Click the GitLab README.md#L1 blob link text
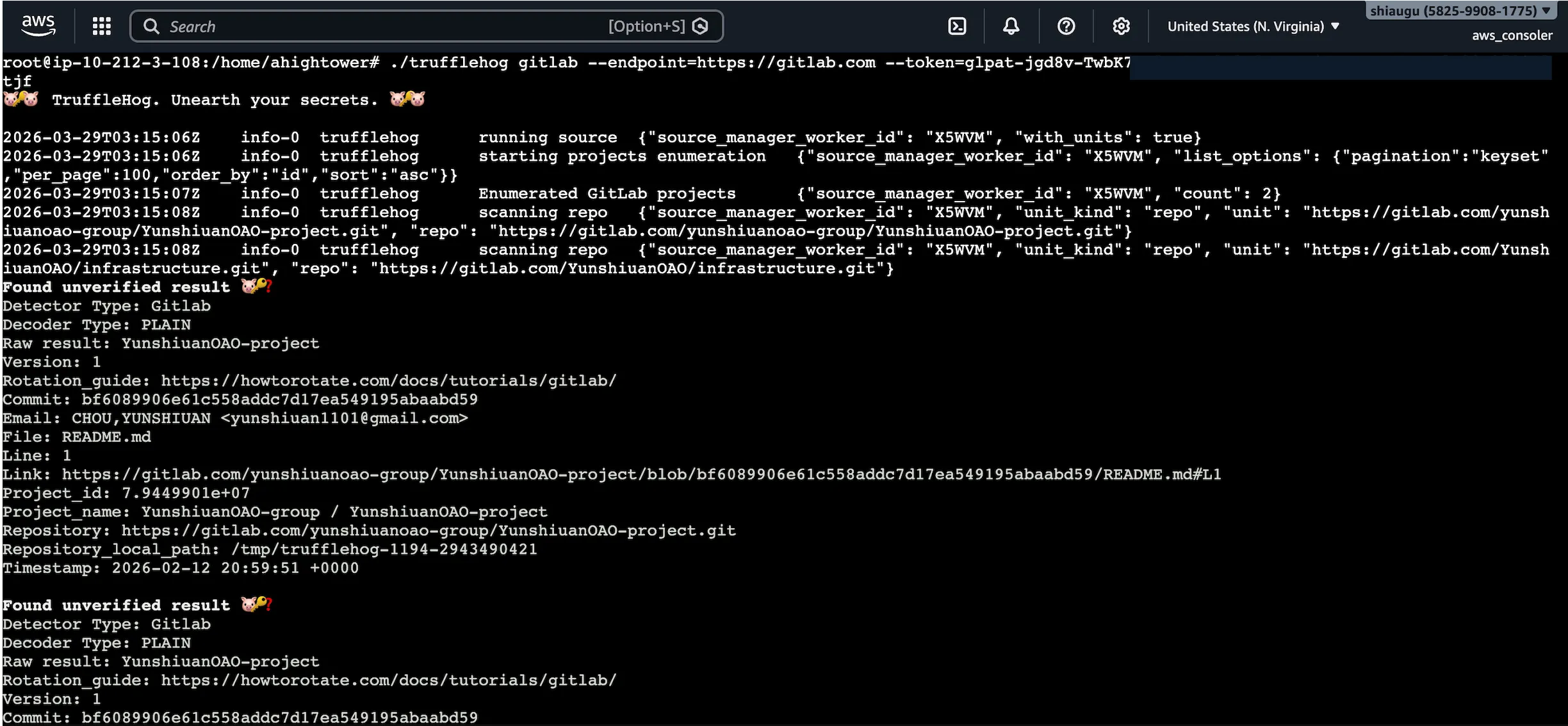1568x726 pixels. coord(642,474)
